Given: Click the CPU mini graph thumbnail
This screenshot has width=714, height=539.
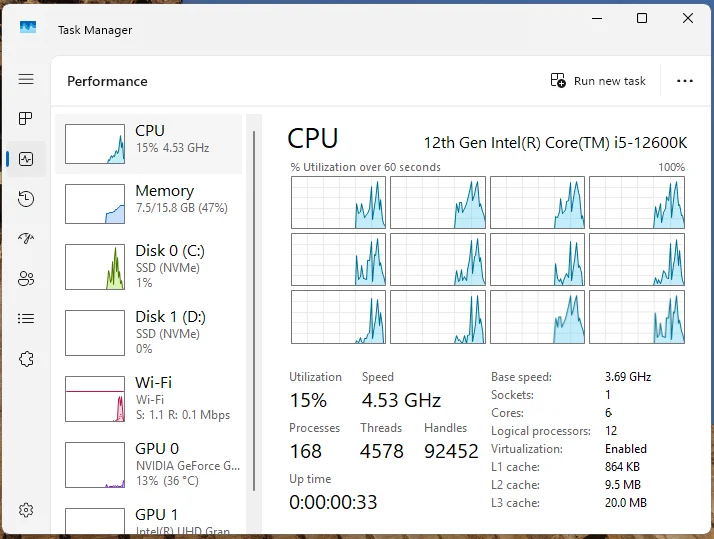Looking at the screenshot, I should (95, 144).
